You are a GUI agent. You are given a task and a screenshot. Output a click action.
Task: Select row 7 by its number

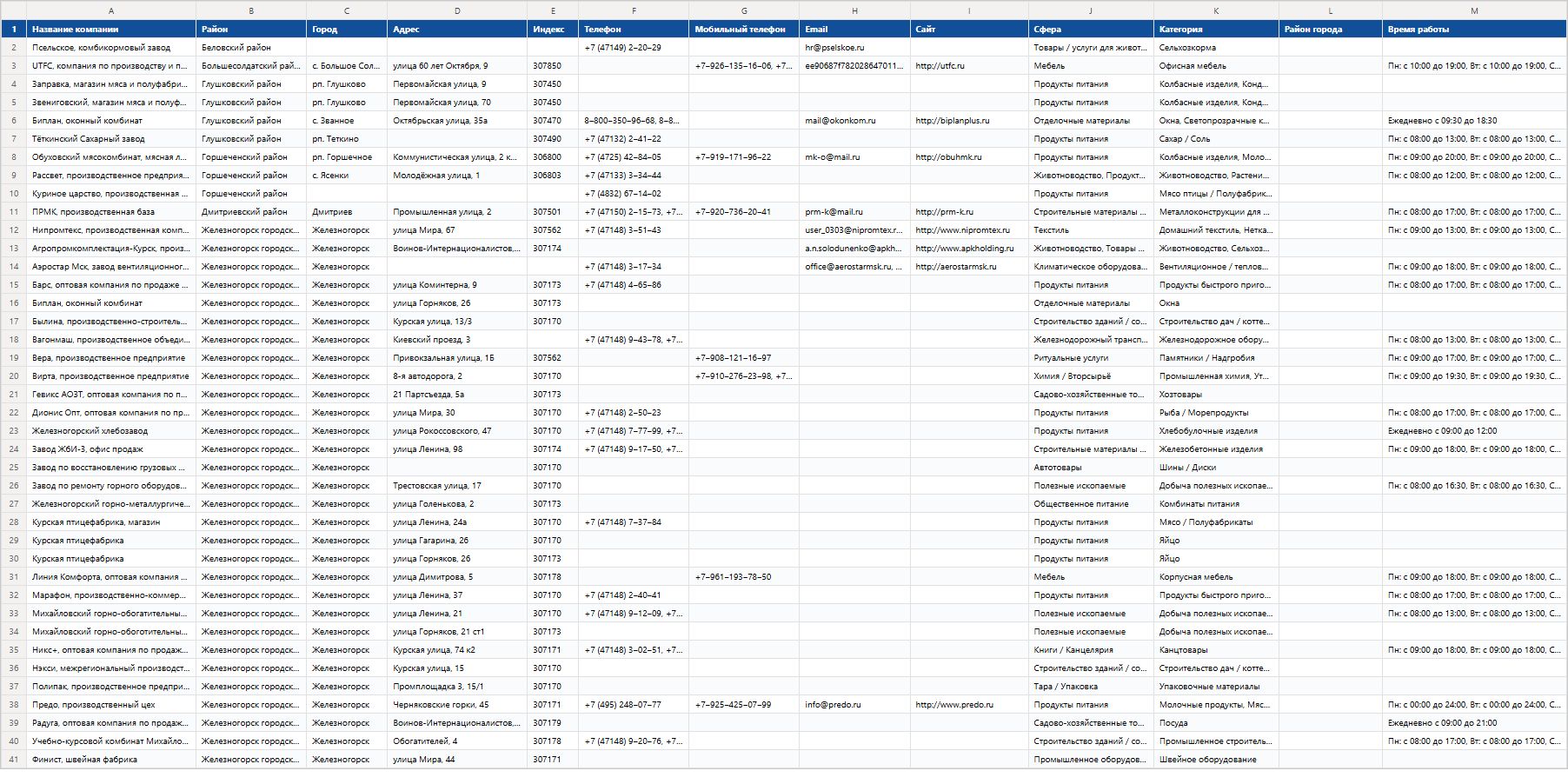tap(14, 139)
